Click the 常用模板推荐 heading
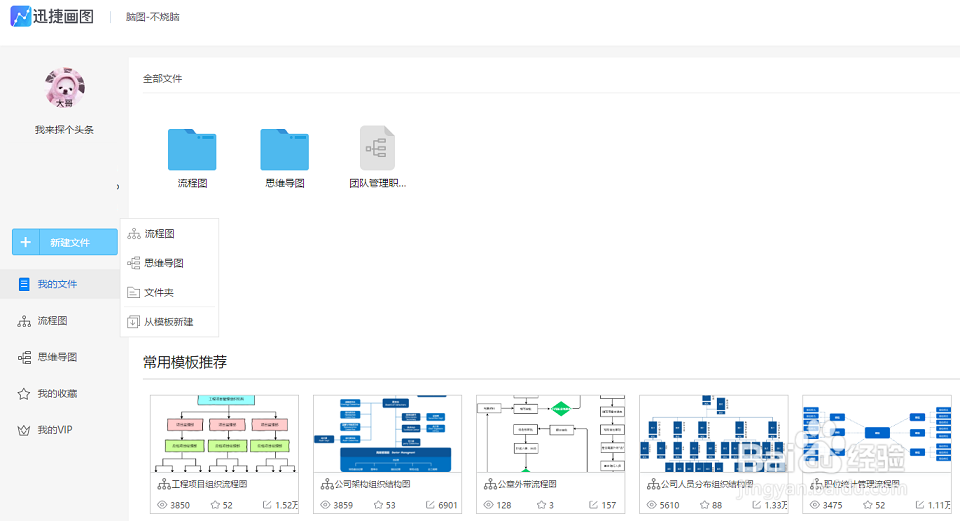Viewport: 960px width, 521px height. click(x=185, y=362)
